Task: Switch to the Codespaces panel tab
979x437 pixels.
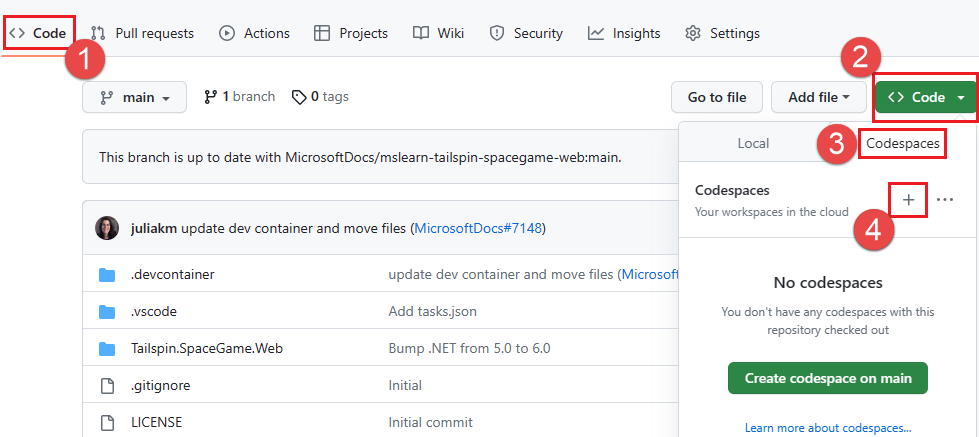Action: [x=902, y=143]
